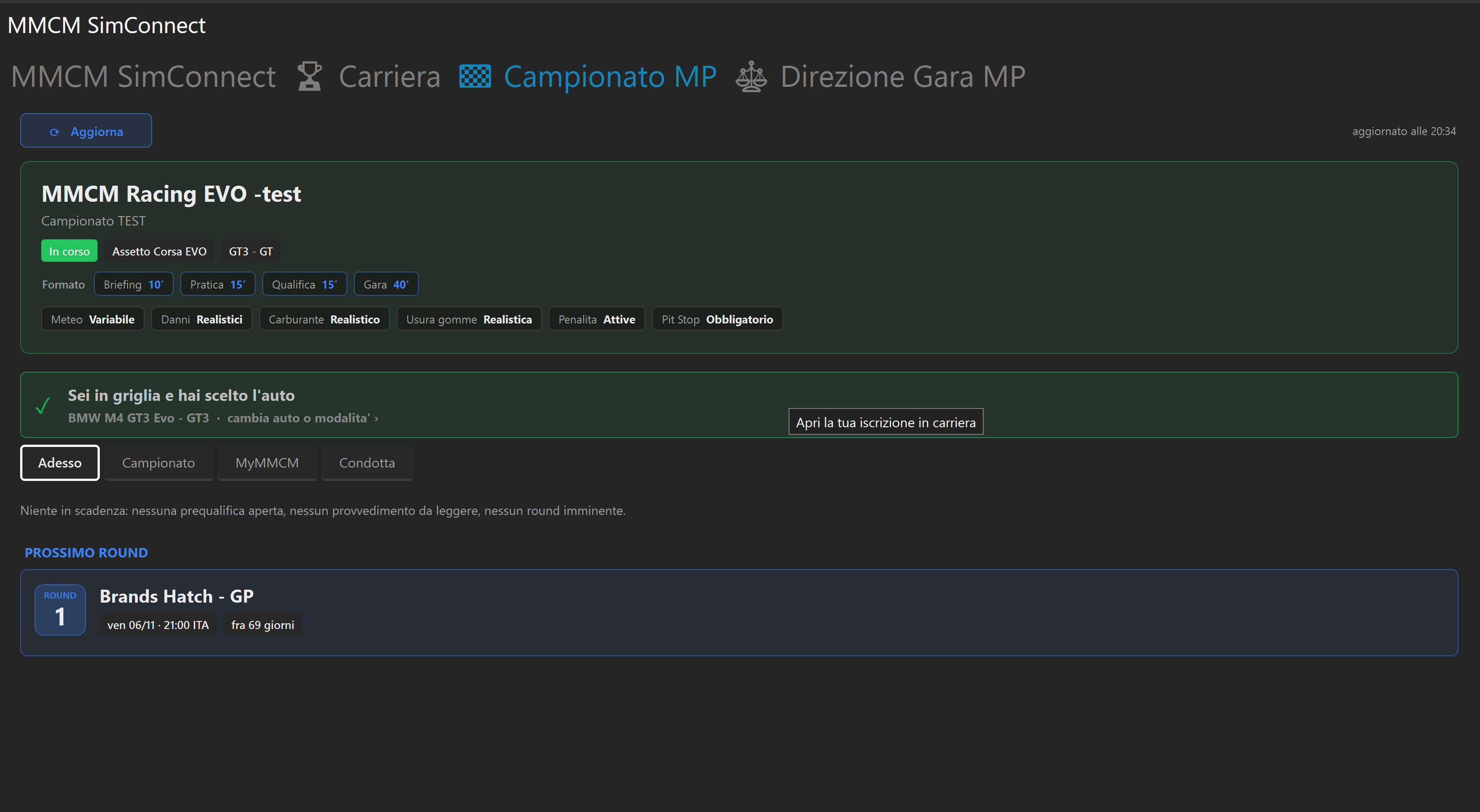
Task: Click the Pit Stop Obbligatorio chip
Action: point(717,319)
